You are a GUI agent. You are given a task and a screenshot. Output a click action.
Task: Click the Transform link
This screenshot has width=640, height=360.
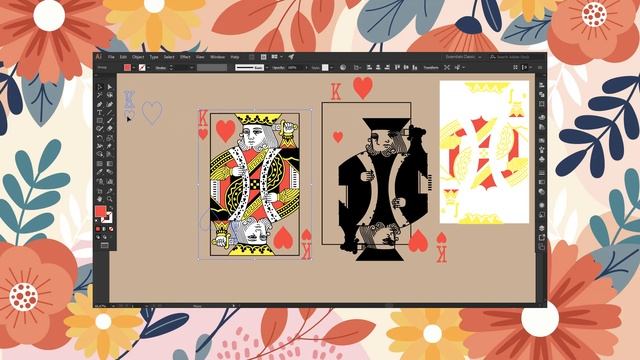[431, 68]
